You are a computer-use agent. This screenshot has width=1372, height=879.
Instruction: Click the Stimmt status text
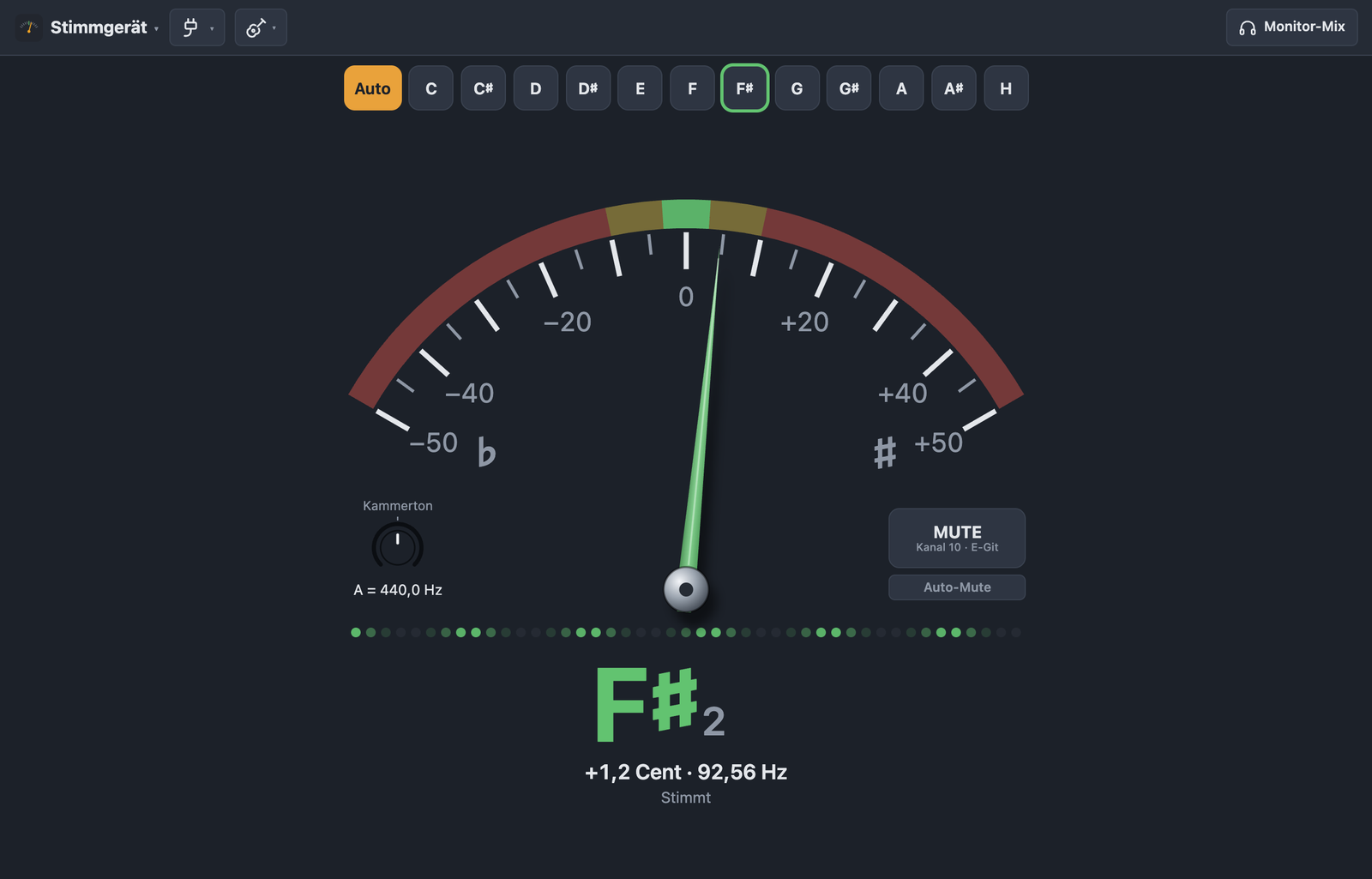coord(686,798)
